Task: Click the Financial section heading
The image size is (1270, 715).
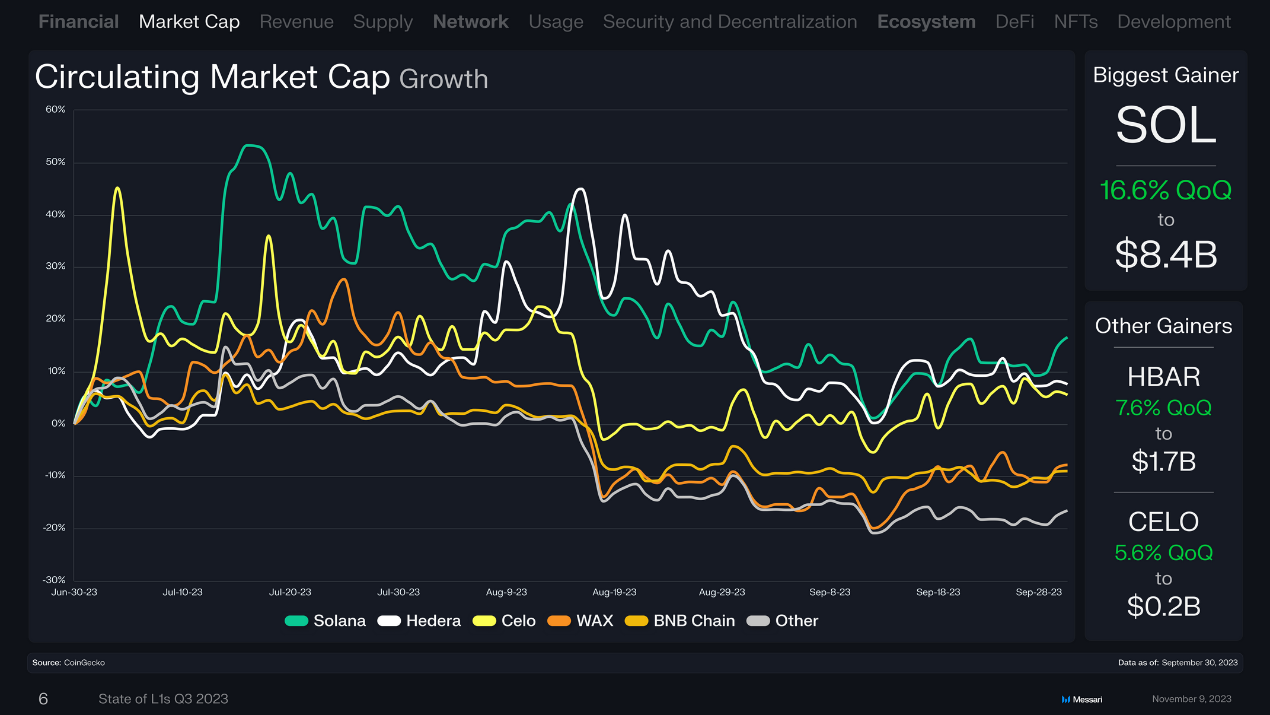Action: [78, 21]
